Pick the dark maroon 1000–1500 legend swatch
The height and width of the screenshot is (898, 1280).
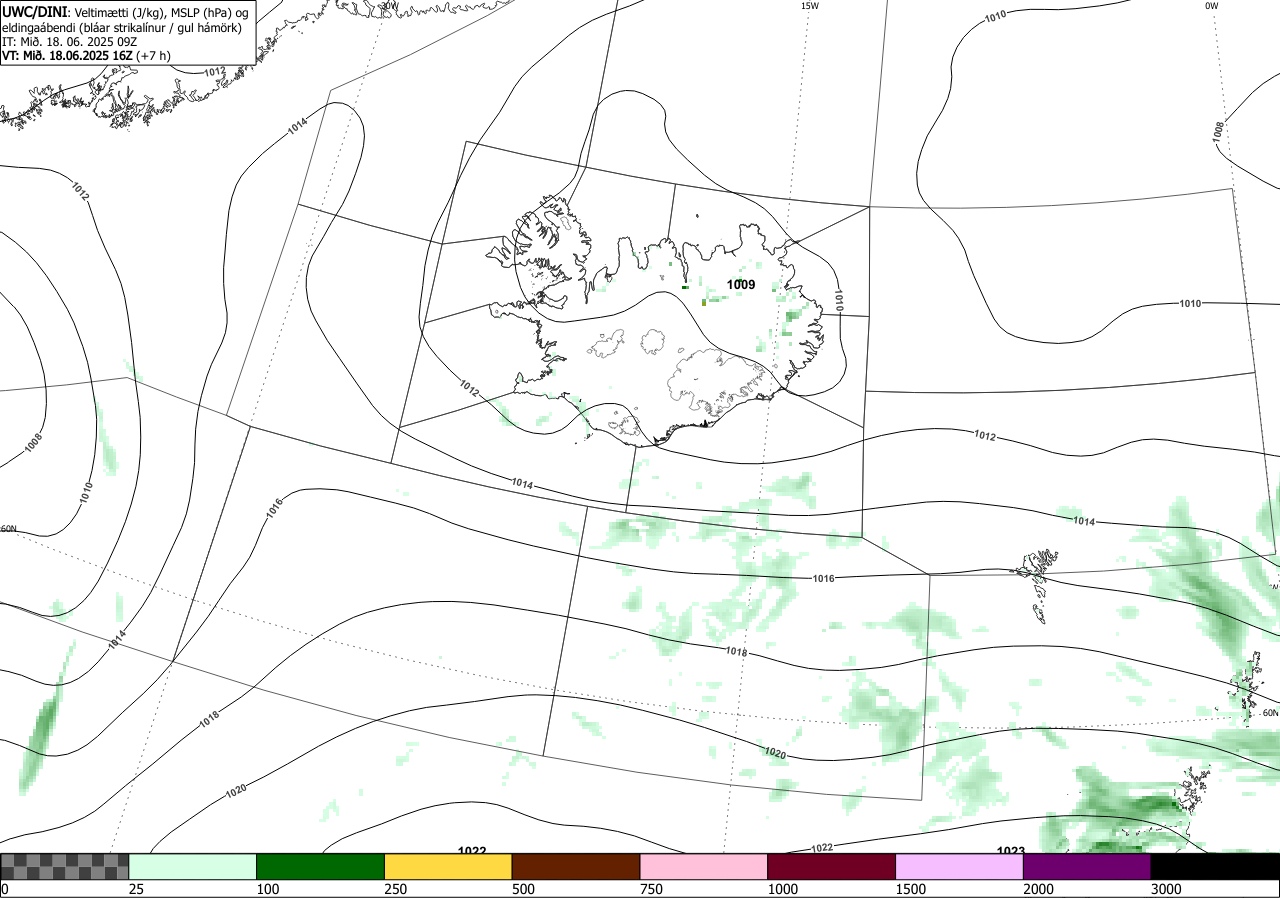click(832, 866)
